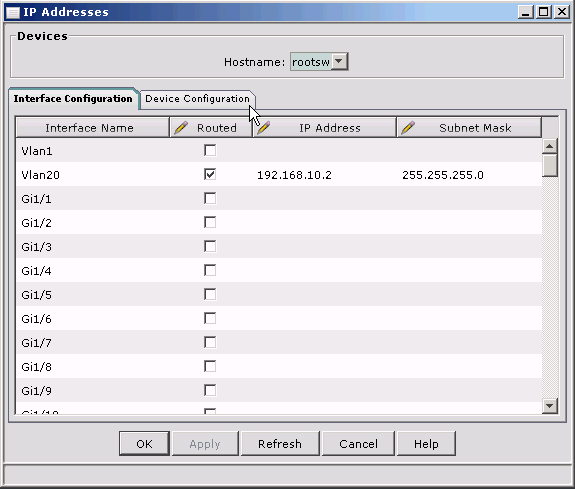Viewport: 575px width, 489px height.
Task: Open the Hostname dropdown arrow
Action: tap(339, 62)
